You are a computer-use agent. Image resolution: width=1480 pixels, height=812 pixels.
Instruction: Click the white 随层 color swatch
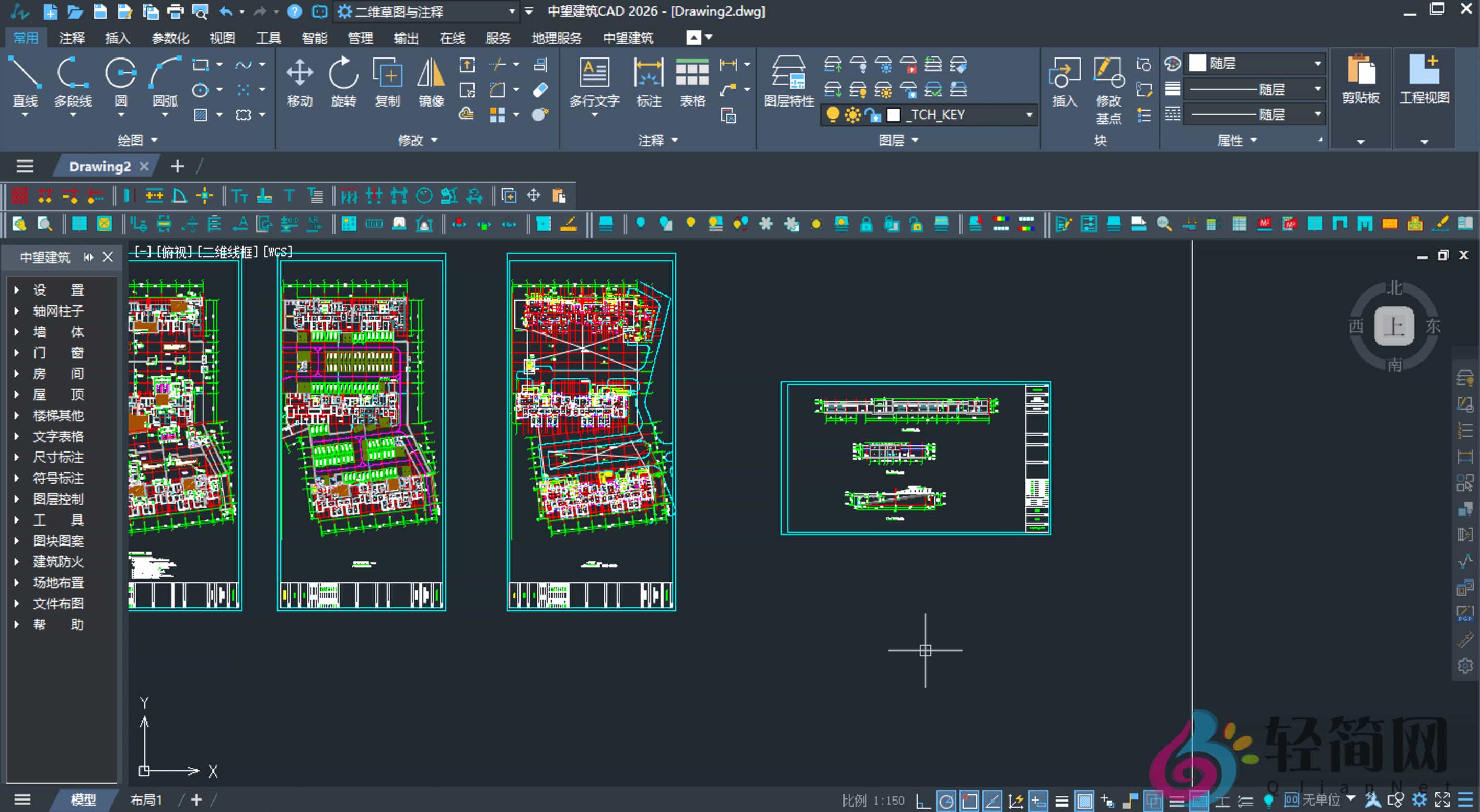coord(1197,63)
